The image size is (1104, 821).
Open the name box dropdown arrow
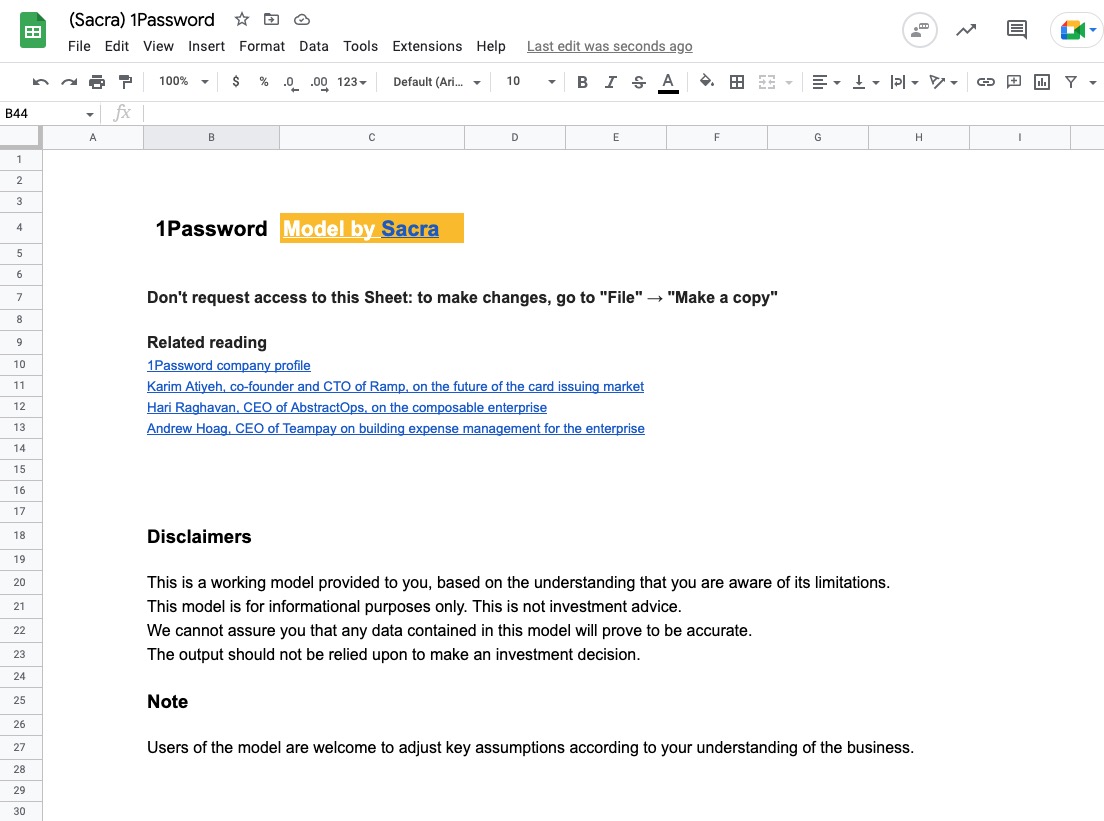point(89,114)
